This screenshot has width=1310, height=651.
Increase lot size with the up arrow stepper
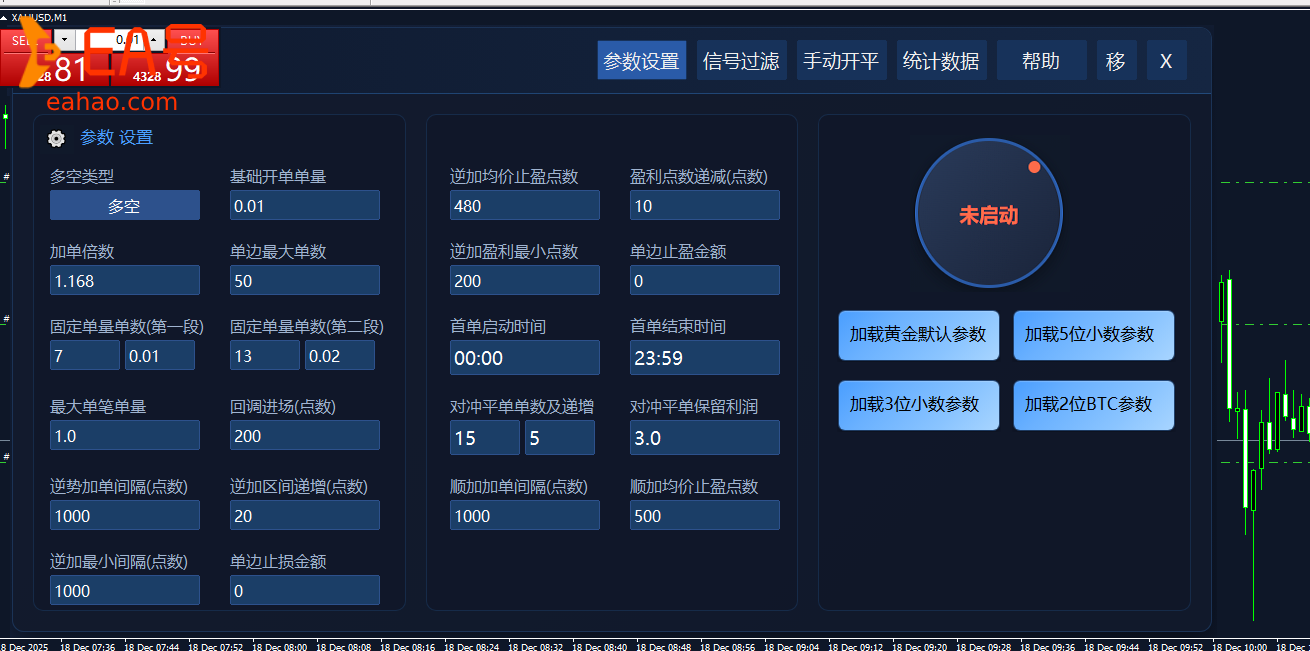click(154, 39)
